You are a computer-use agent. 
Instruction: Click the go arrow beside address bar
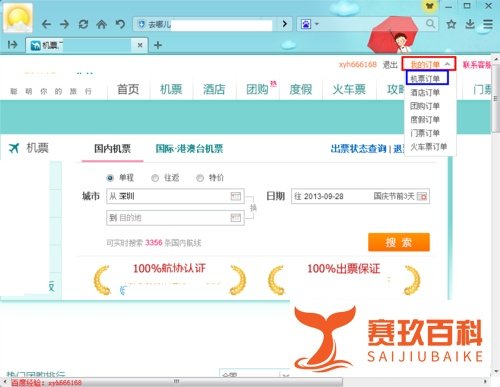point(284,24)
